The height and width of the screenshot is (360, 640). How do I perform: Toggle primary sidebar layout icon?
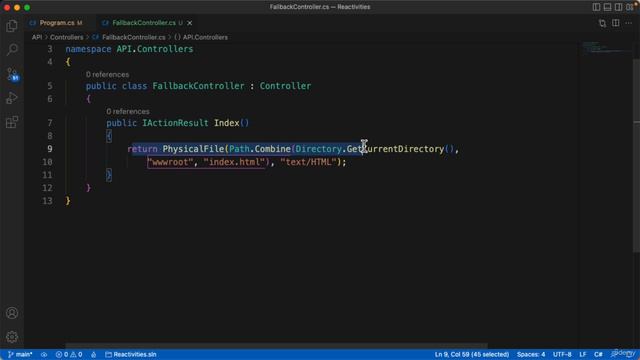596,7
